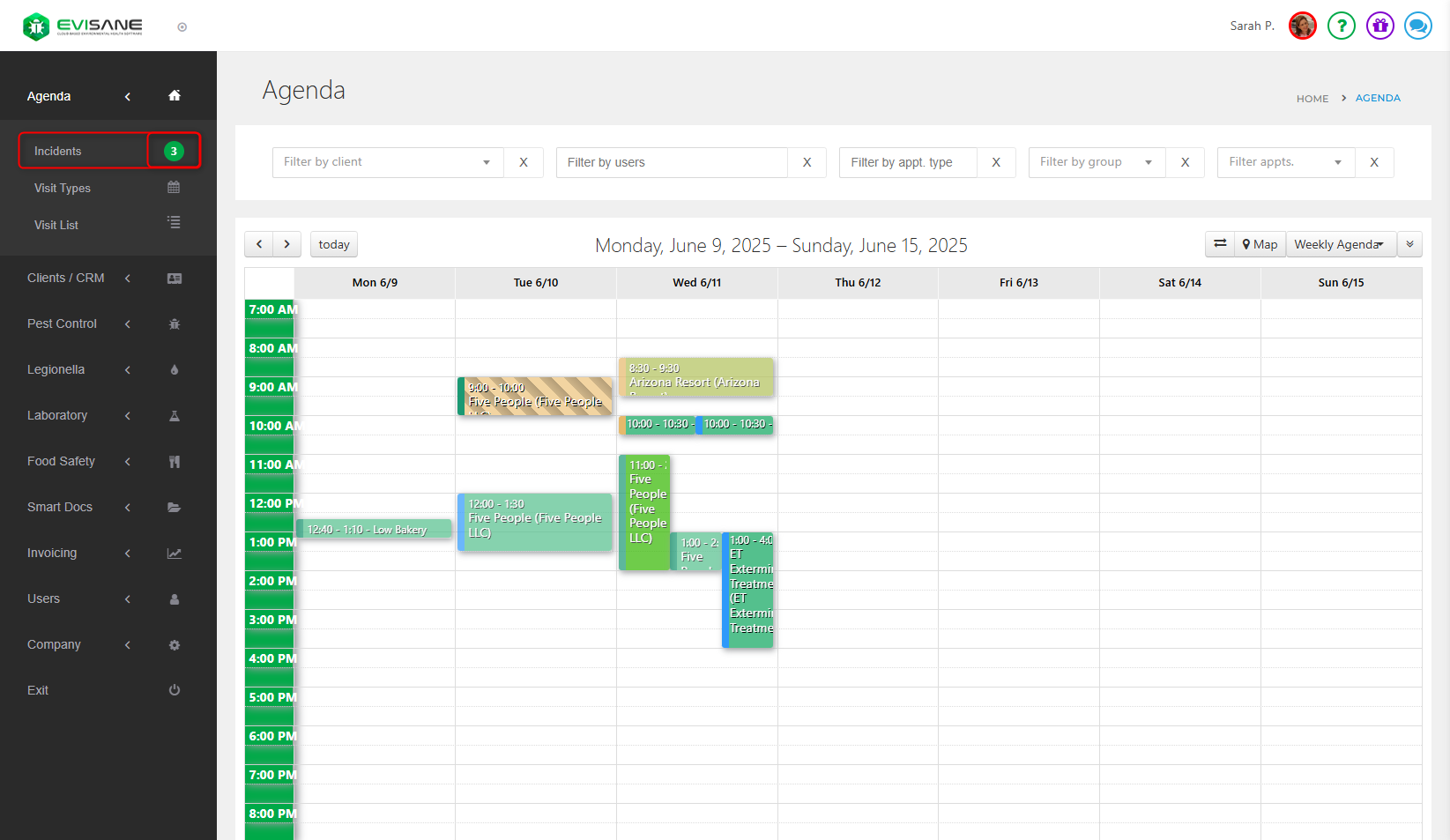Click the Users person icon

(x=175, y=598)
